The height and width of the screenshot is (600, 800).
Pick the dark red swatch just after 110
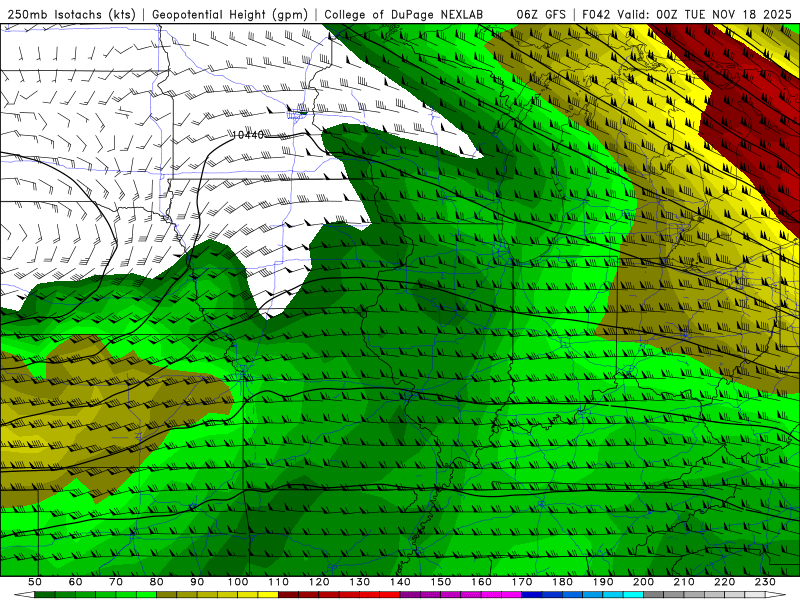click(x=288, y=595)
